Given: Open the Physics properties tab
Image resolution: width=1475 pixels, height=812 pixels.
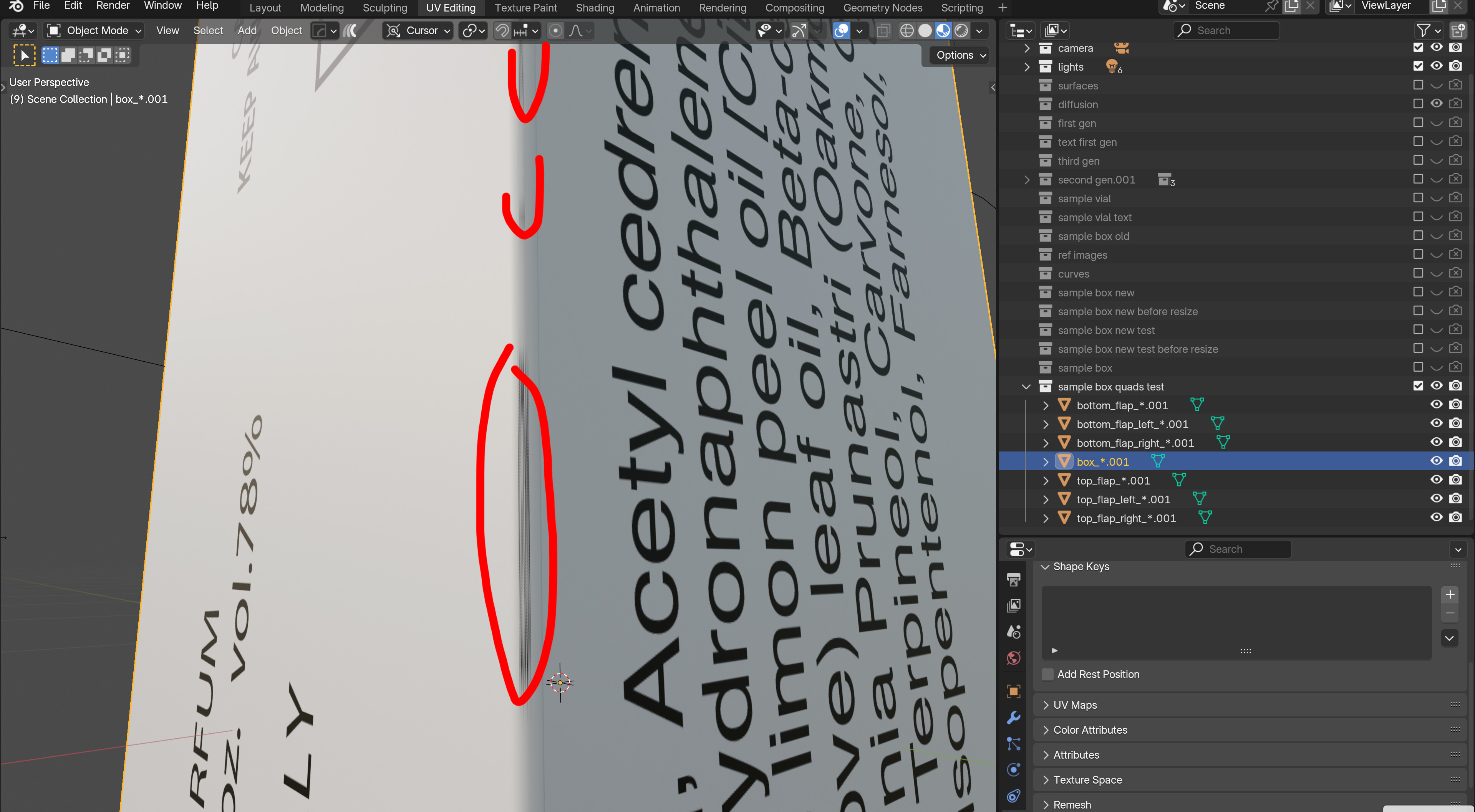Looking at the screenshot, I should (1013, 770).
